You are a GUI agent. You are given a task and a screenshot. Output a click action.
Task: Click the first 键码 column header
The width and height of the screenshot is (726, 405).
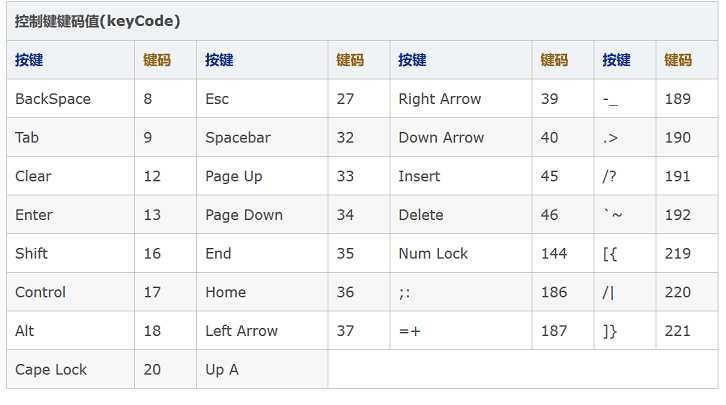(x=157, y=60)
